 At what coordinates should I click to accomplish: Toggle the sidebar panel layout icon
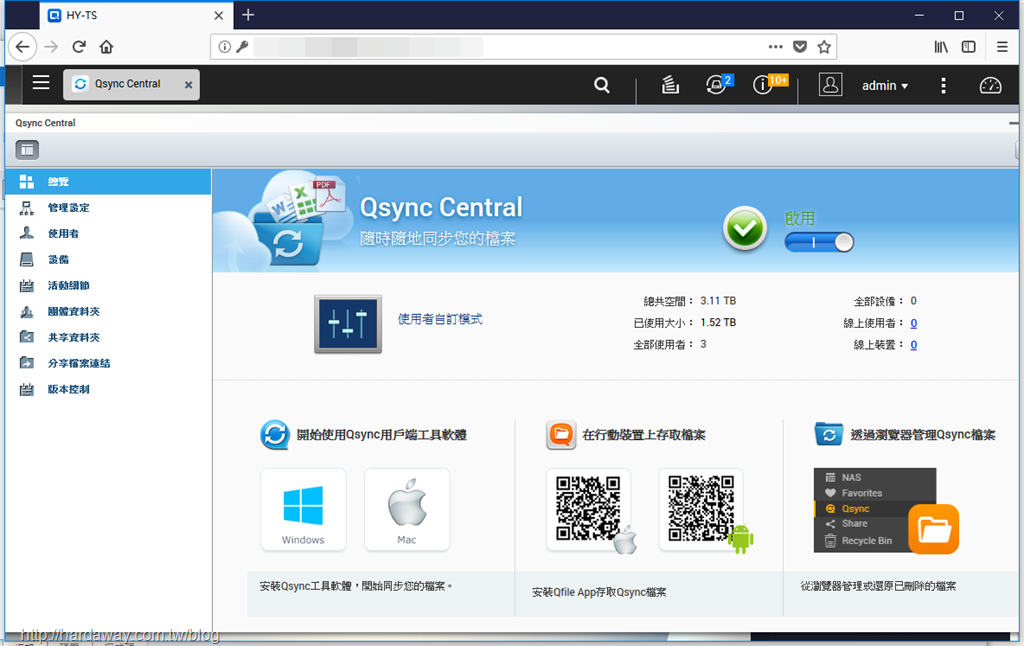27,150
